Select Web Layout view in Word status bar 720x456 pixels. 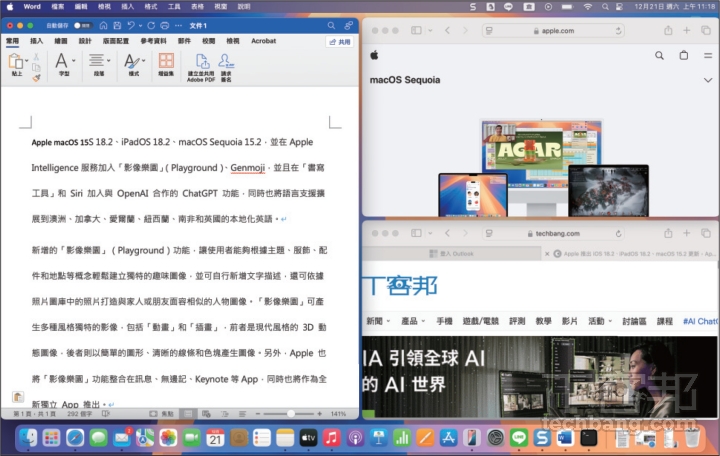click(206, 414)
